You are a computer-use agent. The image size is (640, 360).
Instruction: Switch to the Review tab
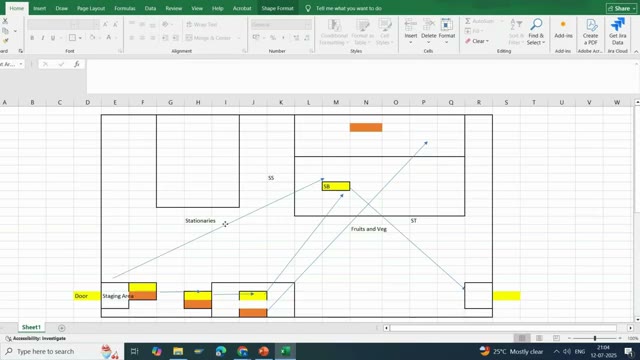click(173, 8)
